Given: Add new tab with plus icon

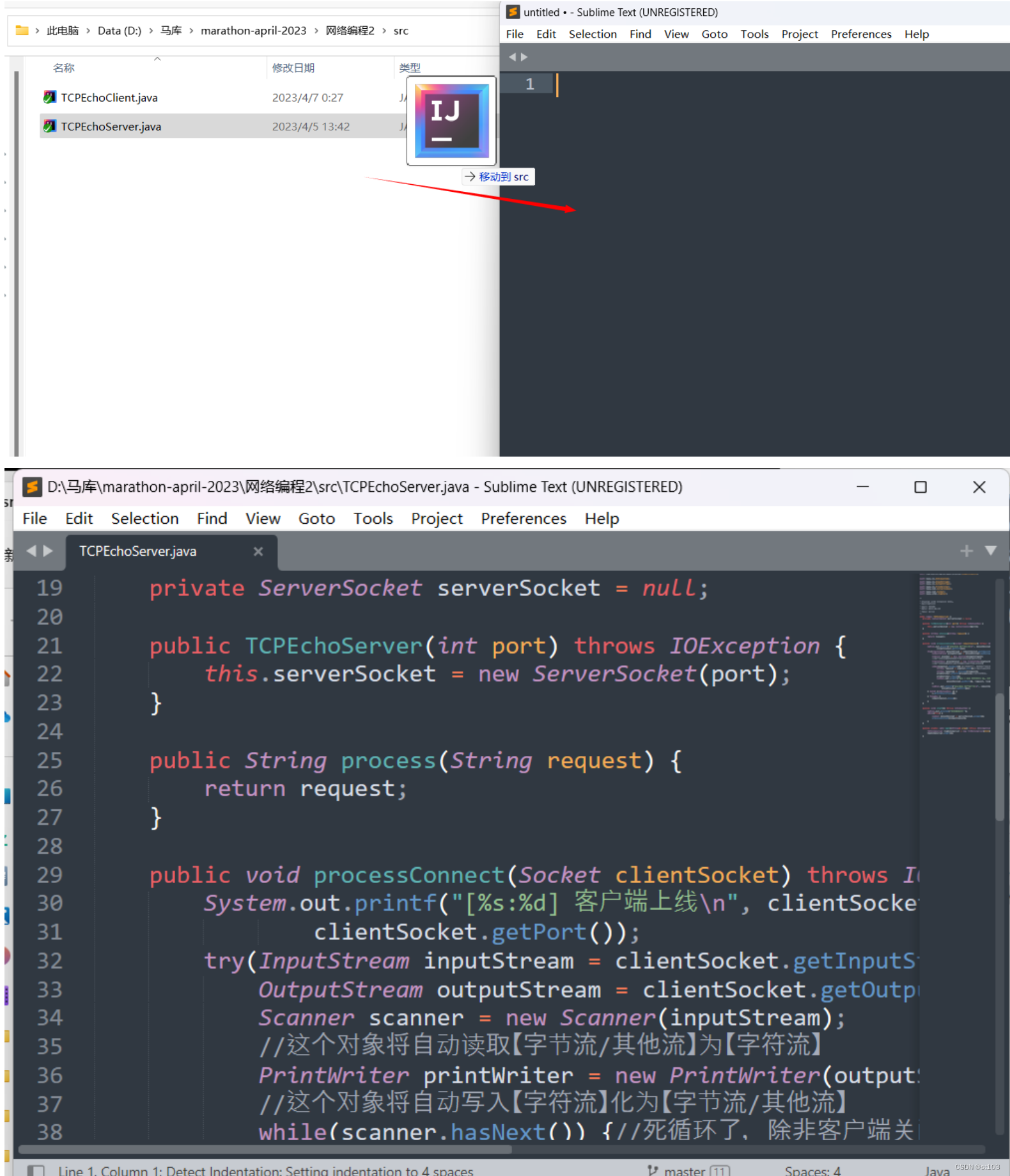Looking at the screenshot, I should [x=967, y=551].
